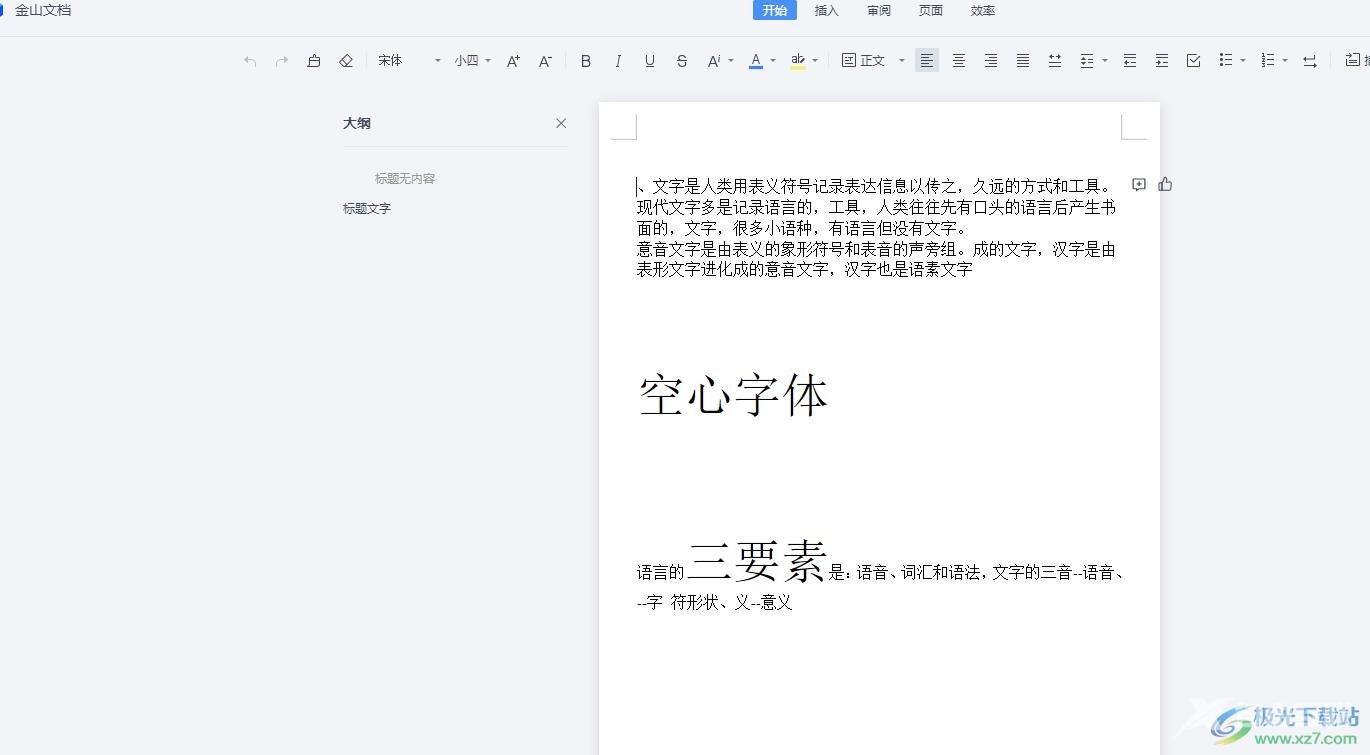Decrease font size with A- icon
1370x755 pixels.
tap(545, 61)
